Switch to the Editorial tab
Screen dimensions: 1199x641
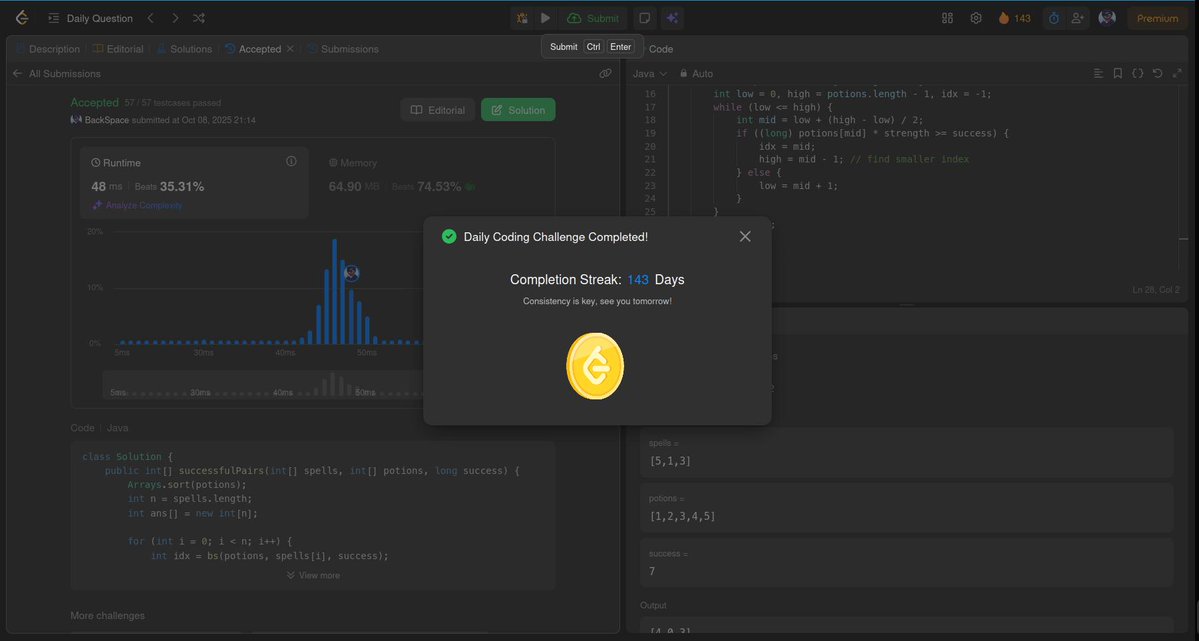(119, 49)
